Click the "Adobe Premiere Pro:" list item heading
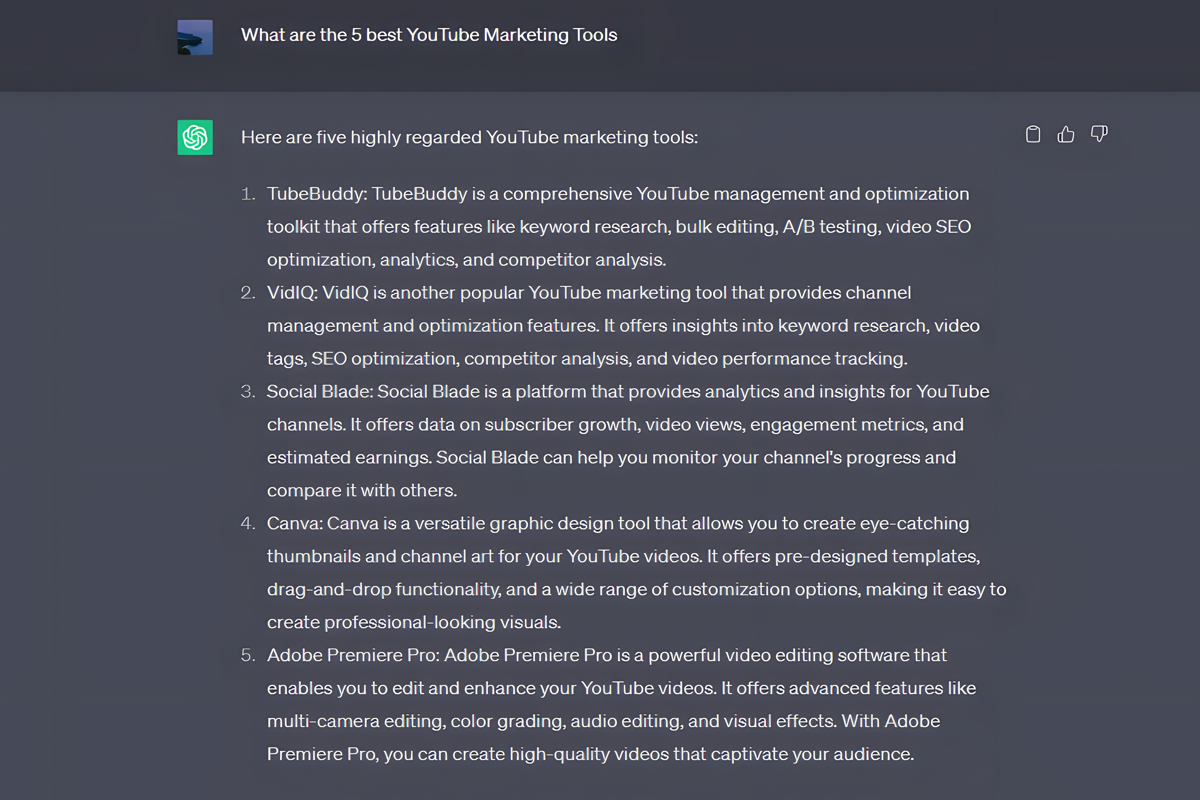Viewport: 1200px width, 800px height. pyautogui.click(x=354, y=655)
